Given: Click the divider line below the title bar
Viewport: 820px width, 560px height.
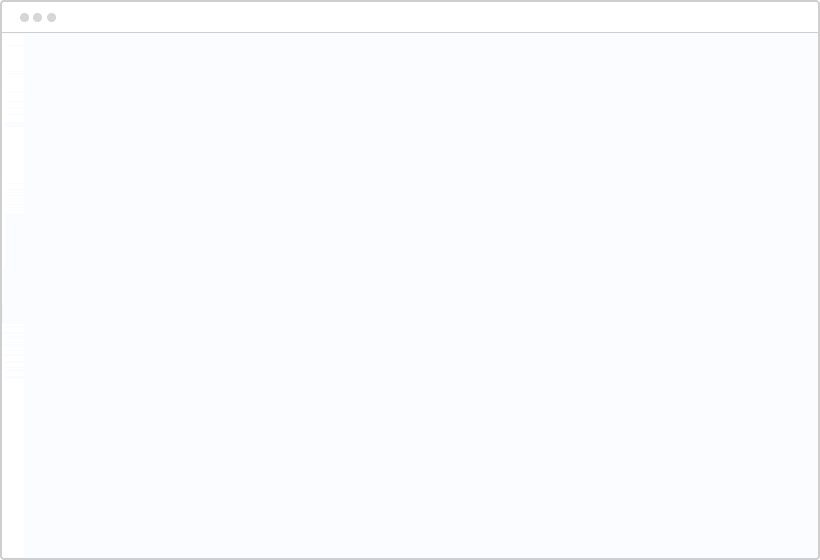Looking at the screenshot, I should pos(410,32).
